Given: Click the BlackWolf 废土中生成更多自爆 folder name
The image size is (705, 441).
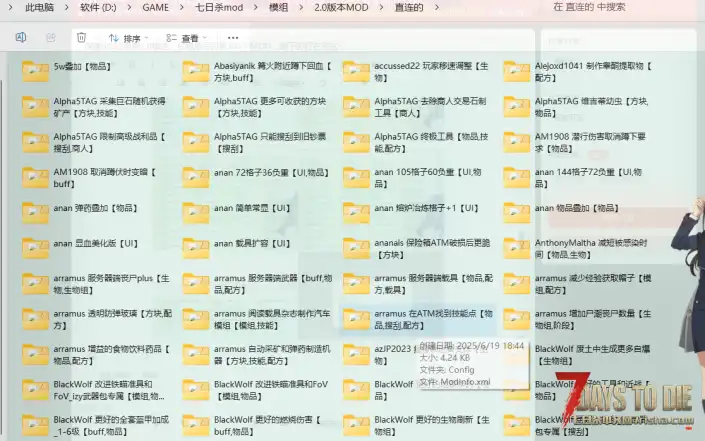Looking at the screenshot, I should click(592, 355).
